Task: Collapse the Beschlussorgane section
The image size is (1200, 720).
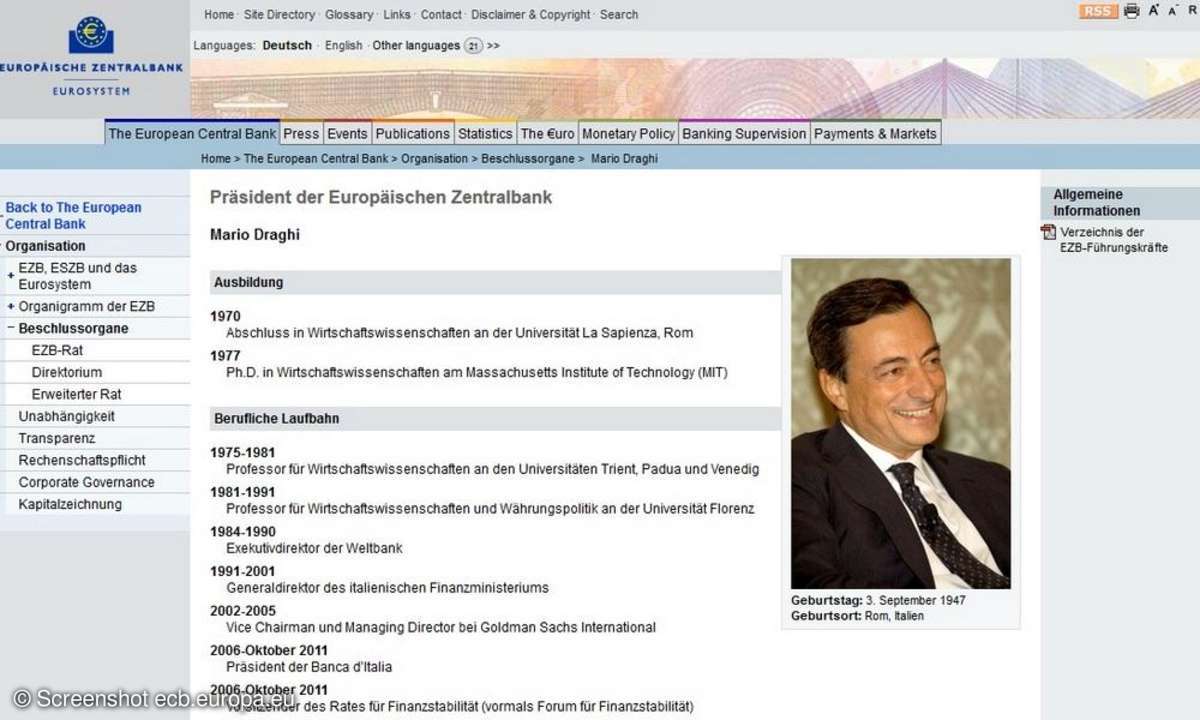Action: [x=11, y=328]
